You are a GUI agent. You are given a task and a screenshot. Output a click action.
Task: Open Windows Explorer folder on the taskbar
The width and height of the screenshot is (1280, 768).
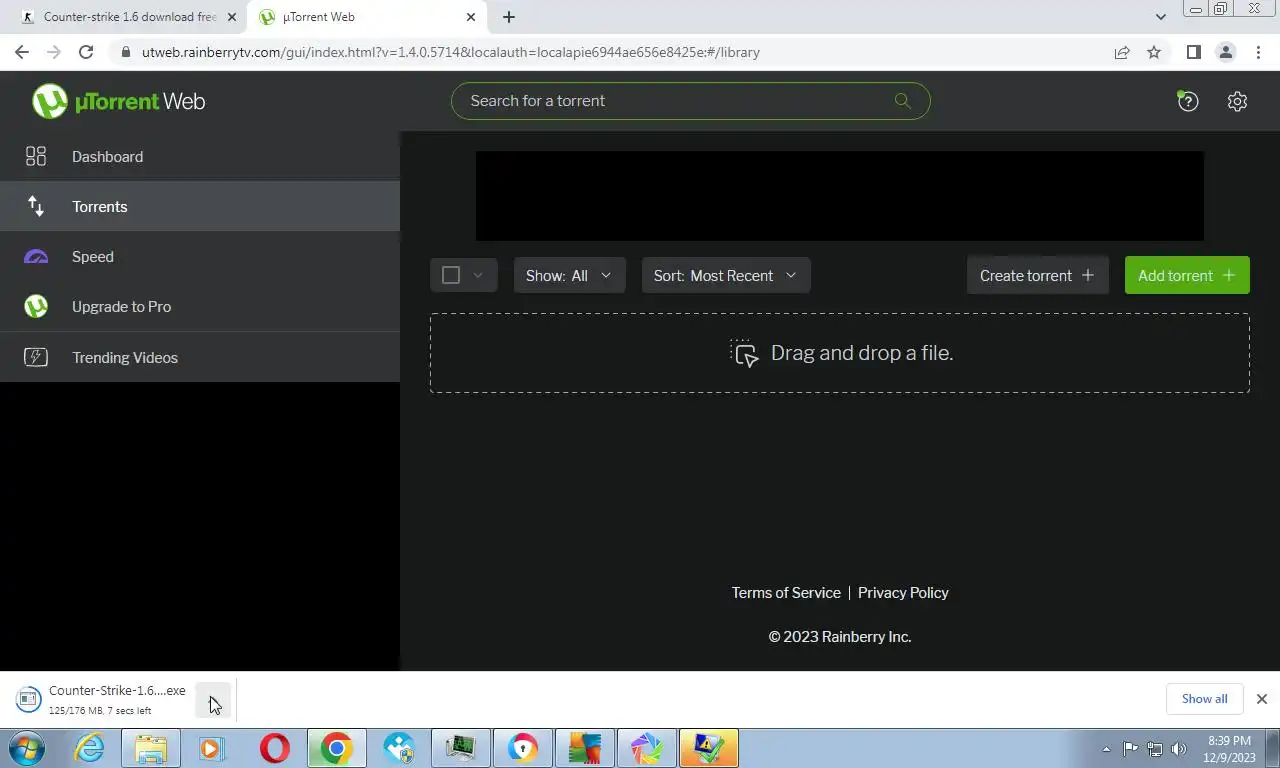point(151,748)
